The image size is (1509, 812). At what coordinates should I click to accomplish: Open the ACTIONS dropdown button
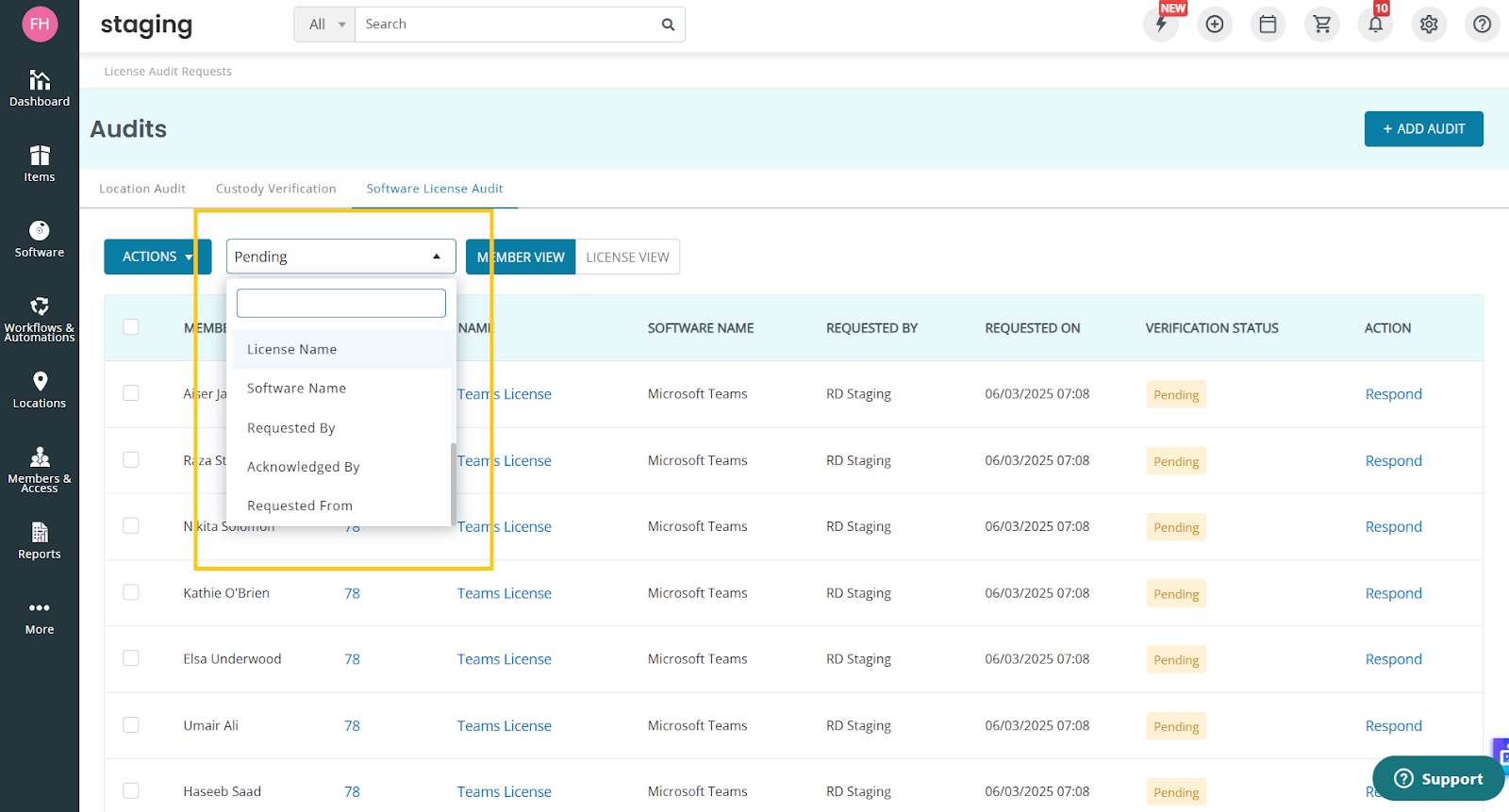(x=157, y=257)
